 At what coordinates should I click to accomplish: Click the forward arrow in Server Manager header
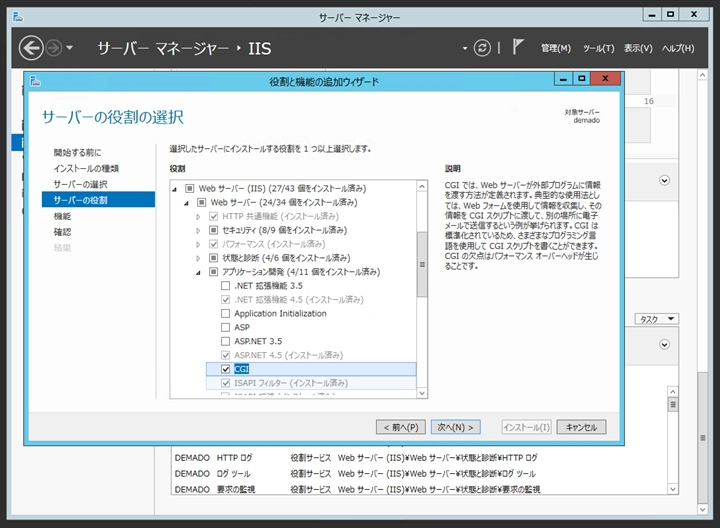point(54,48)
